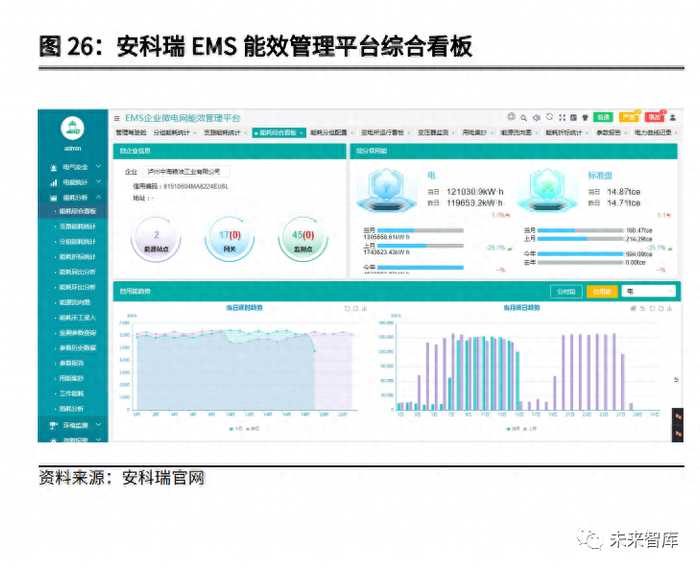Click the 电气安全 alarm icon in sidebar

(54, 168)
